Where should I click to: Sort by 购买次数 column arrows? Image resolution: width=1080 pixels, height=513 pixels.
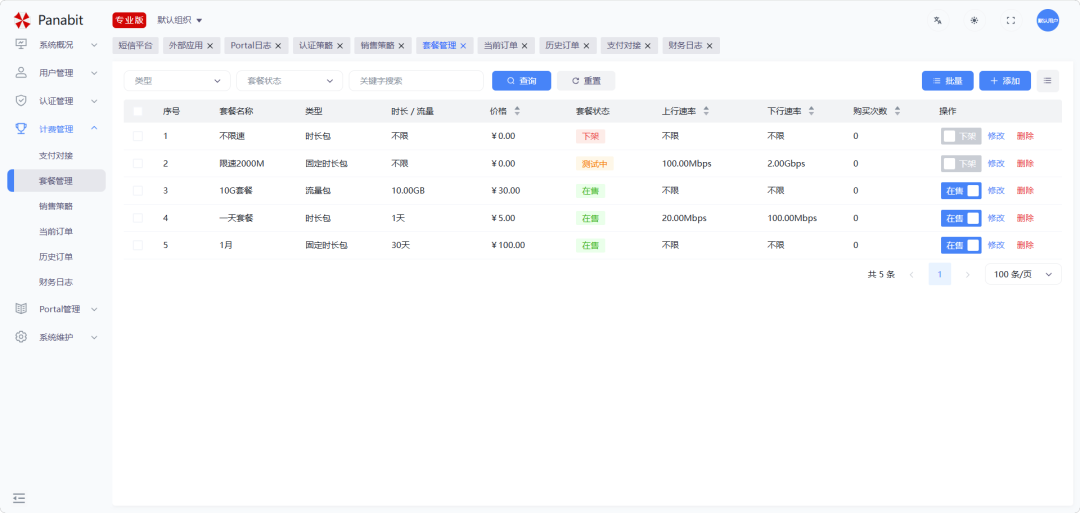pos(897,111)
